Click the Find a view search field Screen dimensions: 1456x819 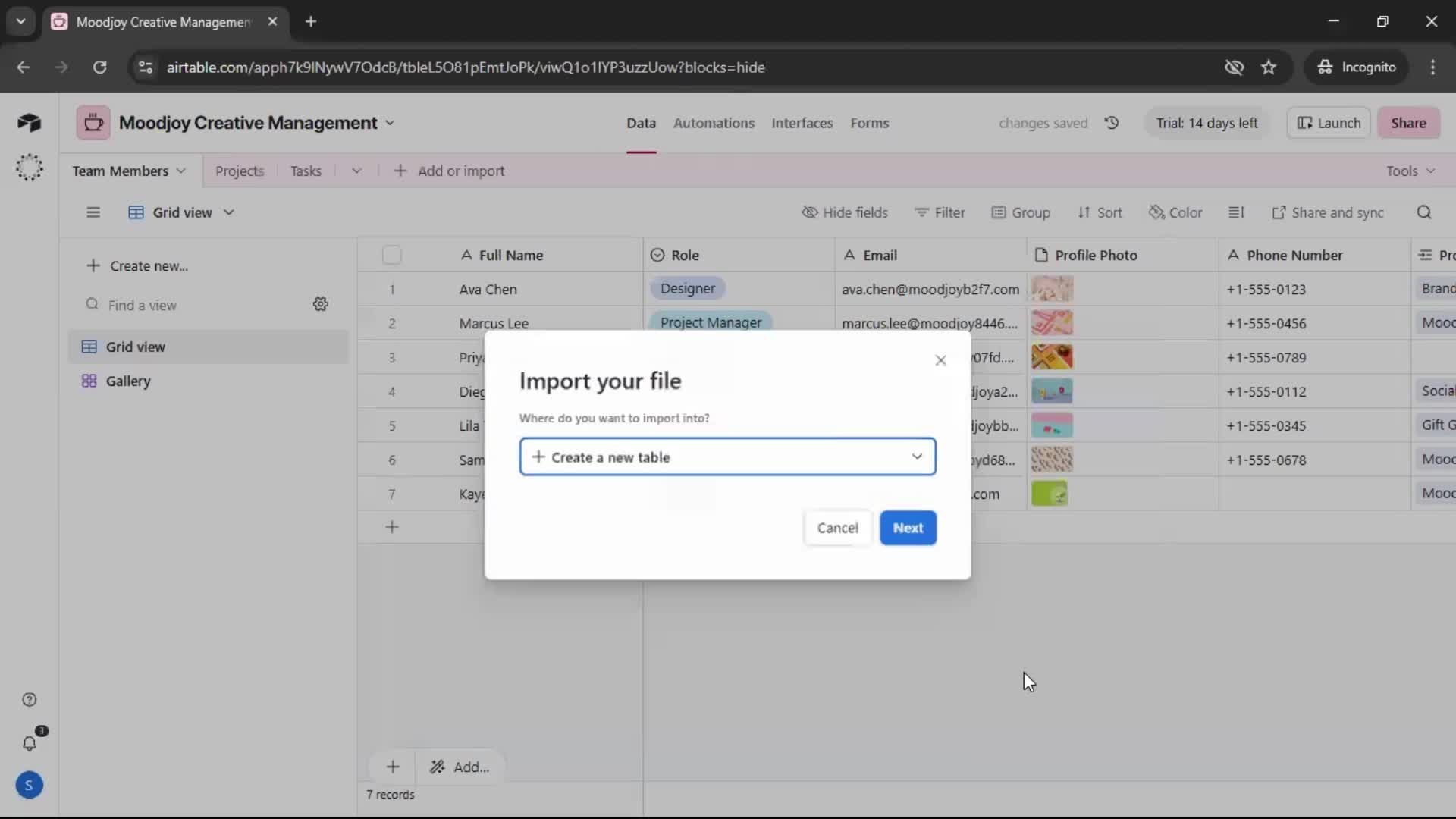click(x=193, y=305)
